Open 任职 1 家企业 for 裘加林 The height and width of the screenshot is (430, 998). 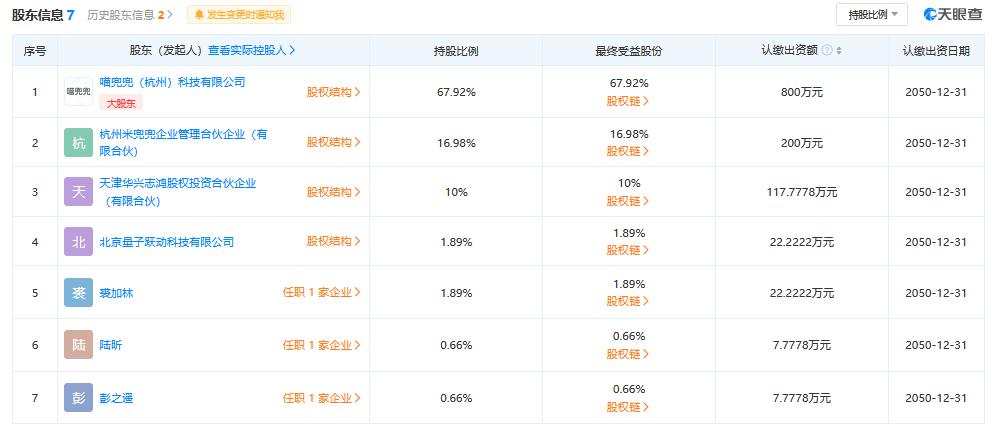click(321, 293)
